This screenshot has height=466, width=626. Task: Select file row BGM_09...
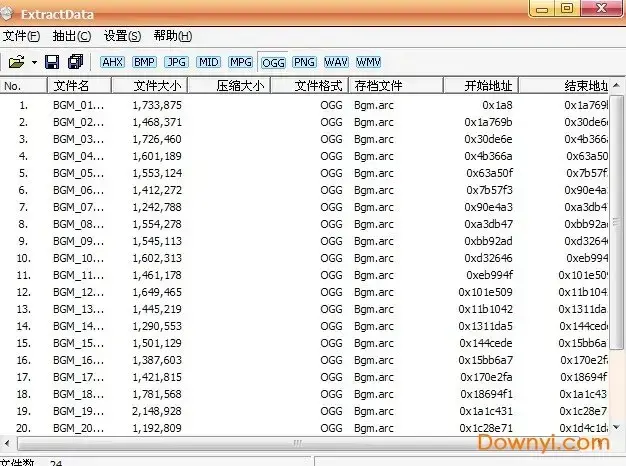[x=304, y=241]
